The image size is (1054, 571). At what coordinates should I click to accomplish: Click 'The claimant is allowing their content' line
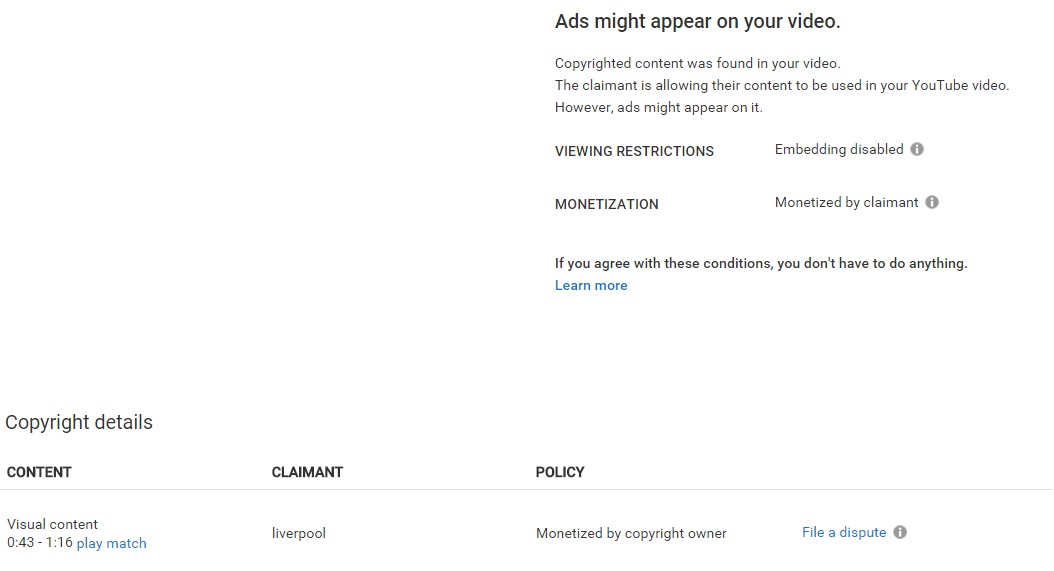(x=782, y=85)
